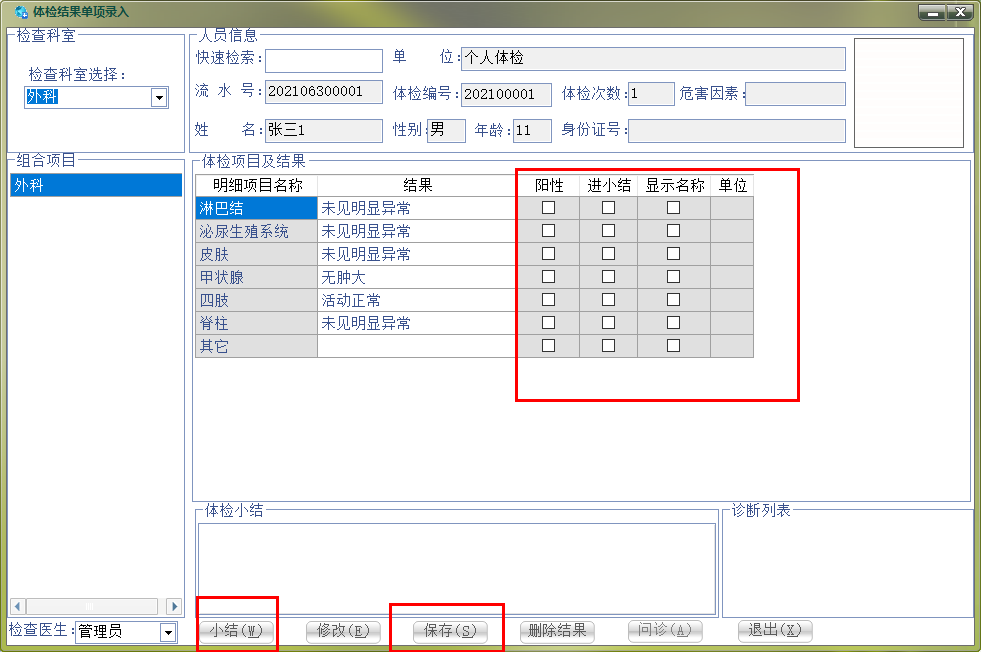Save results with 保存(S) button
The width and height of the screenshot is (981, 652).
(450, 631)
